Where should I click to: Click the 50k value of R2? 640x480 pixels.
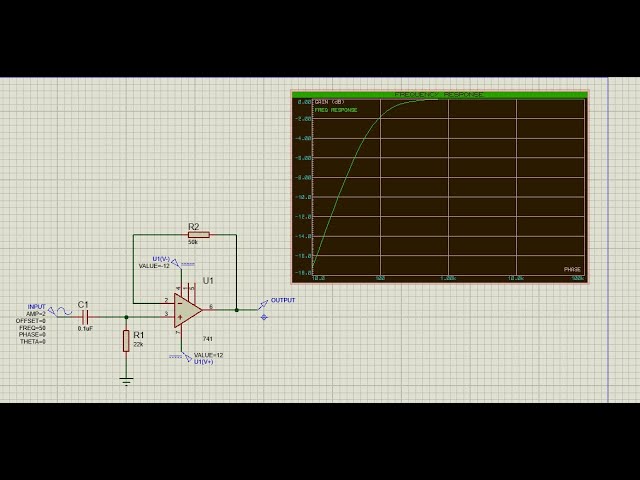tap(193, 242)
